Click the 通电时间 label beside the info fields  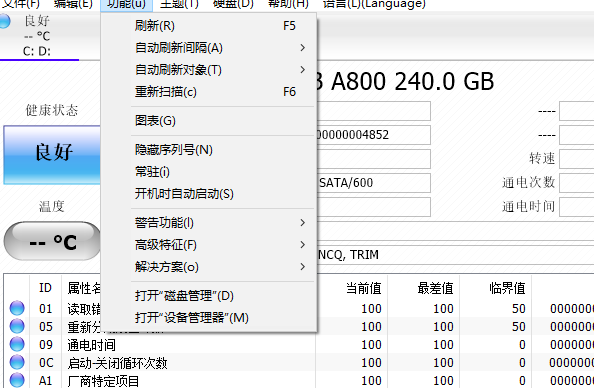point(528,207)
